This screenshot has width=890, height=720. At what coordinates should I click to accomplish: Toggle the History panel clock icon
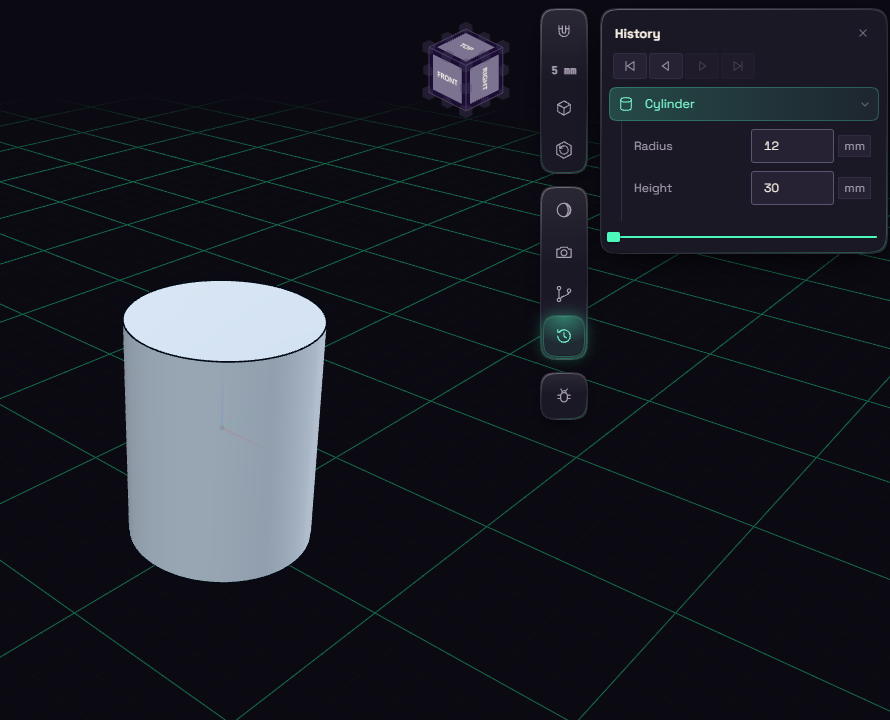coord(564,336)
